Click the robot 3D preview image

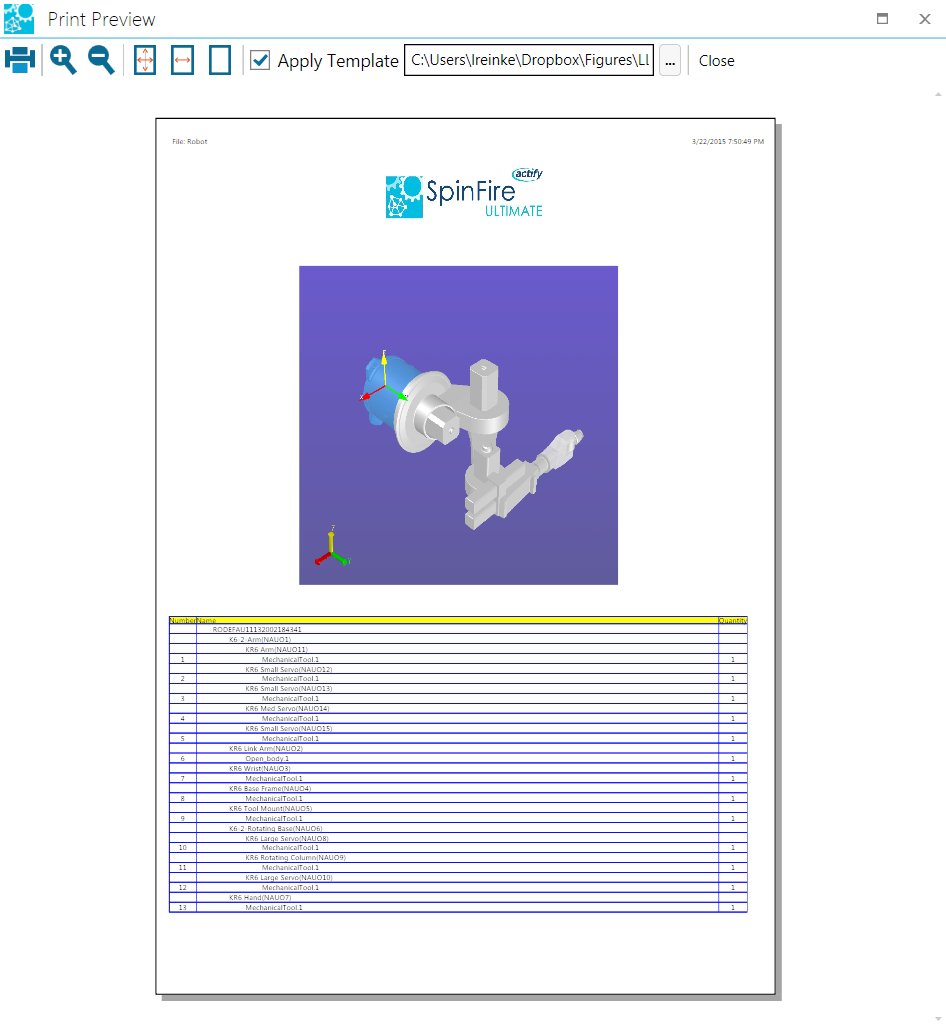(x=458, y=424)
